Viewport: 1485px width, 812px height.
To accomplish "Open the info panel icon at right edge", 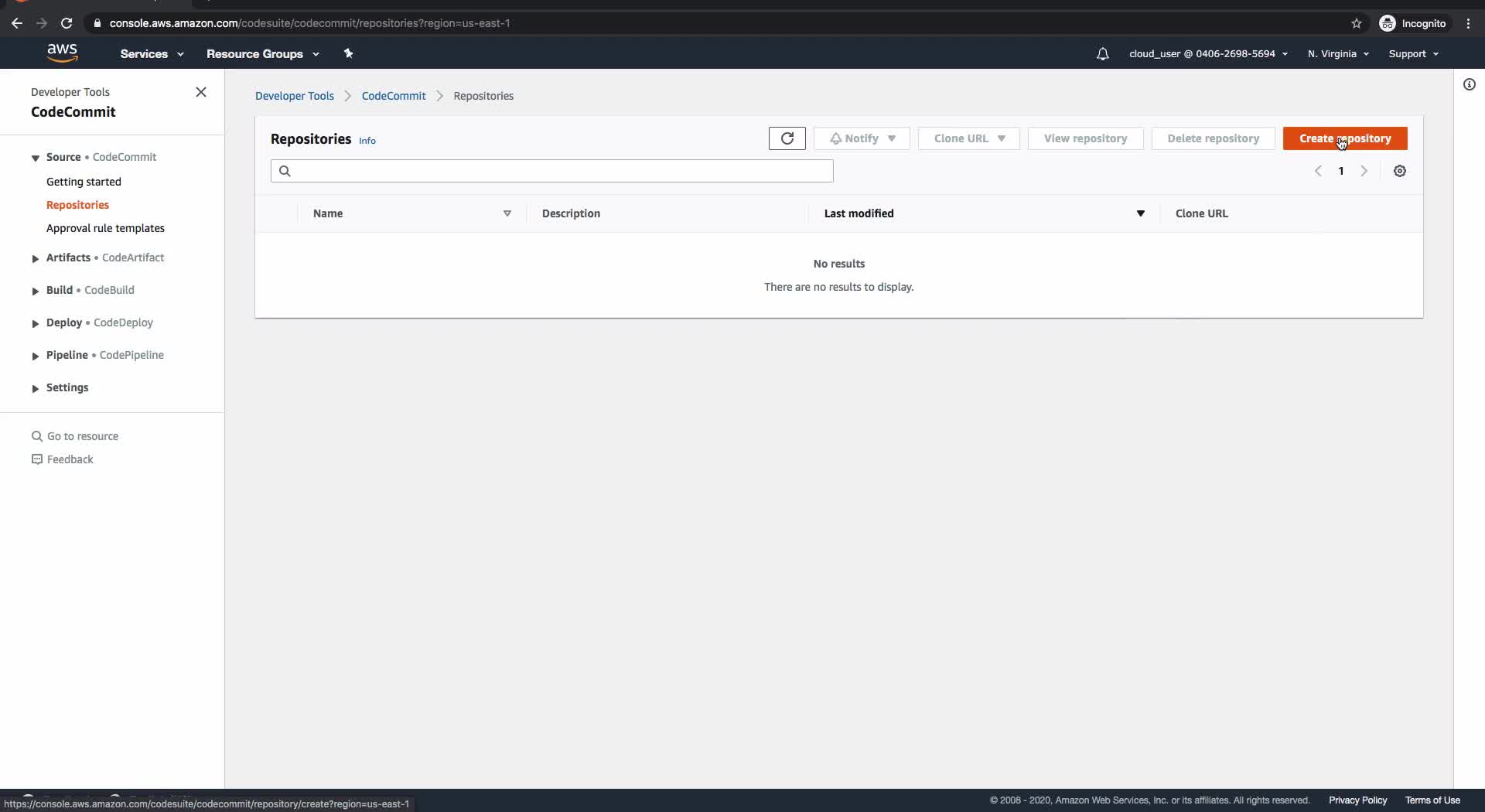I will tap(1470, 84).
